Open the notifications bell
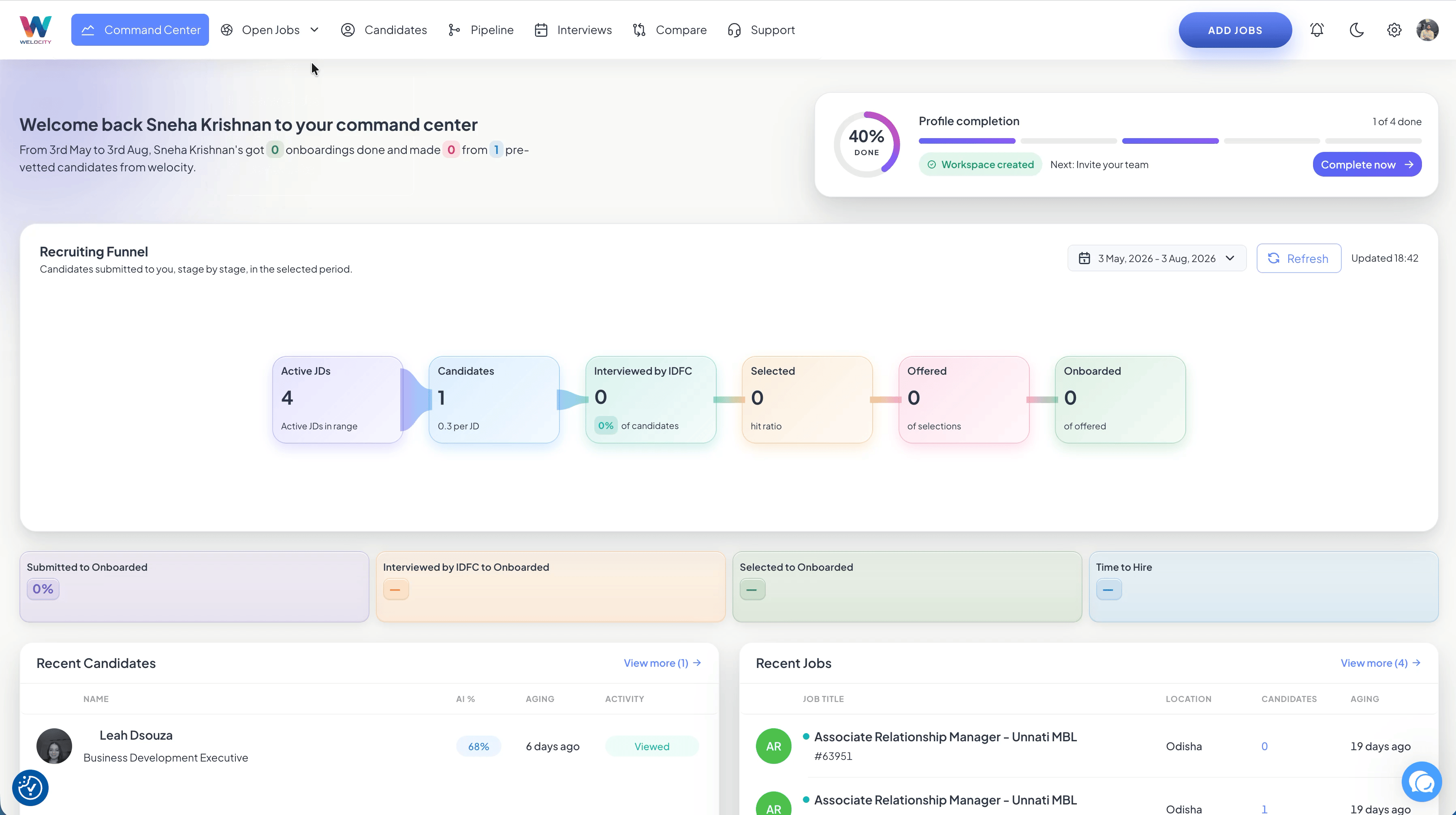 1317,30
